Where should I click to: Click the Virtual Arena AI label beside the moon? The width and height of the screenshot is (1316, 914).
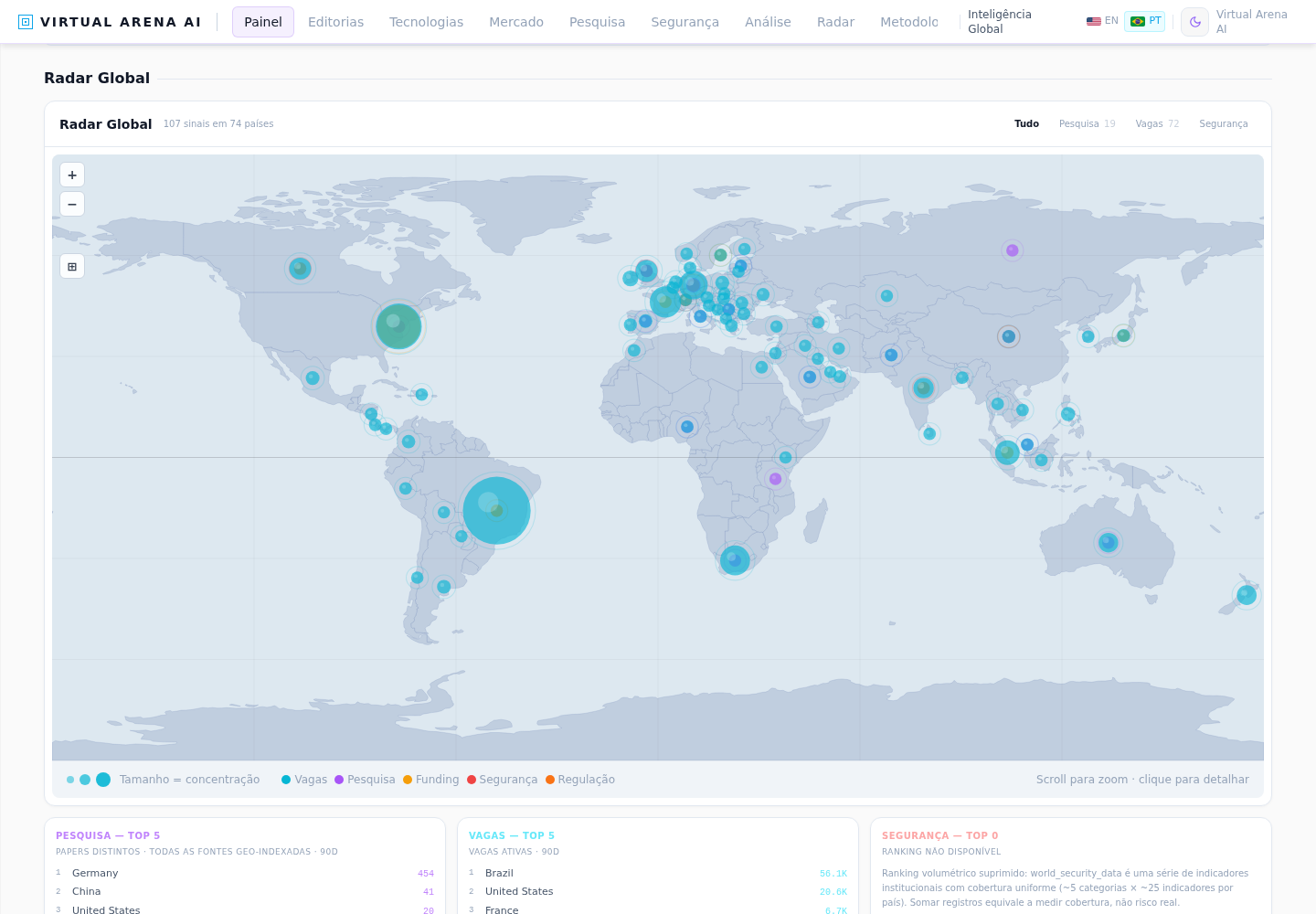(1251, 22)
